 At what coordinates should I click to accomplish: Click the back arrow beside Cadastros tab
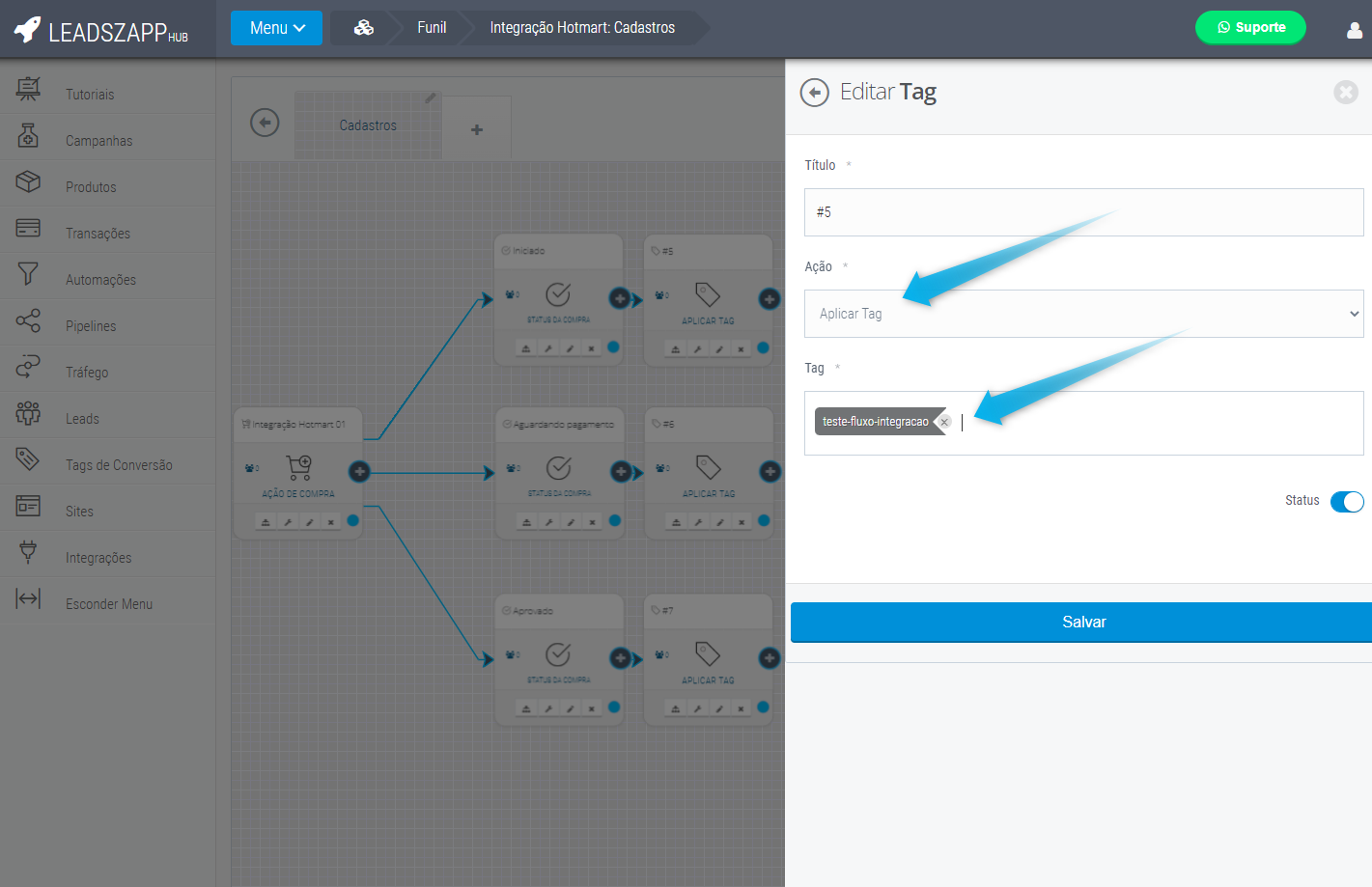(265, 123)
